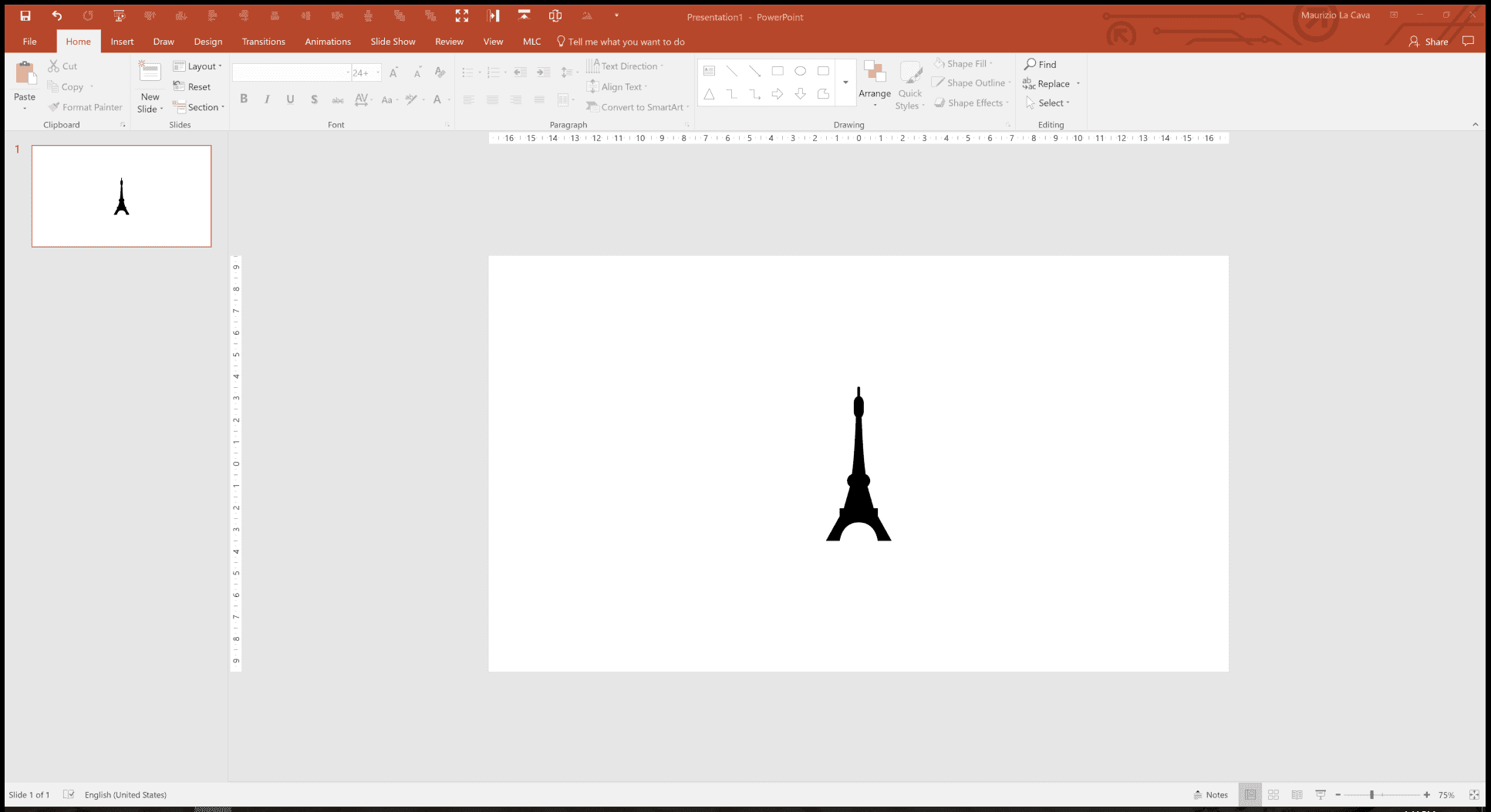The height and width of the screenshot is (812, 1491).
Task: Click the Find command
Action: tap(1041, 64)
